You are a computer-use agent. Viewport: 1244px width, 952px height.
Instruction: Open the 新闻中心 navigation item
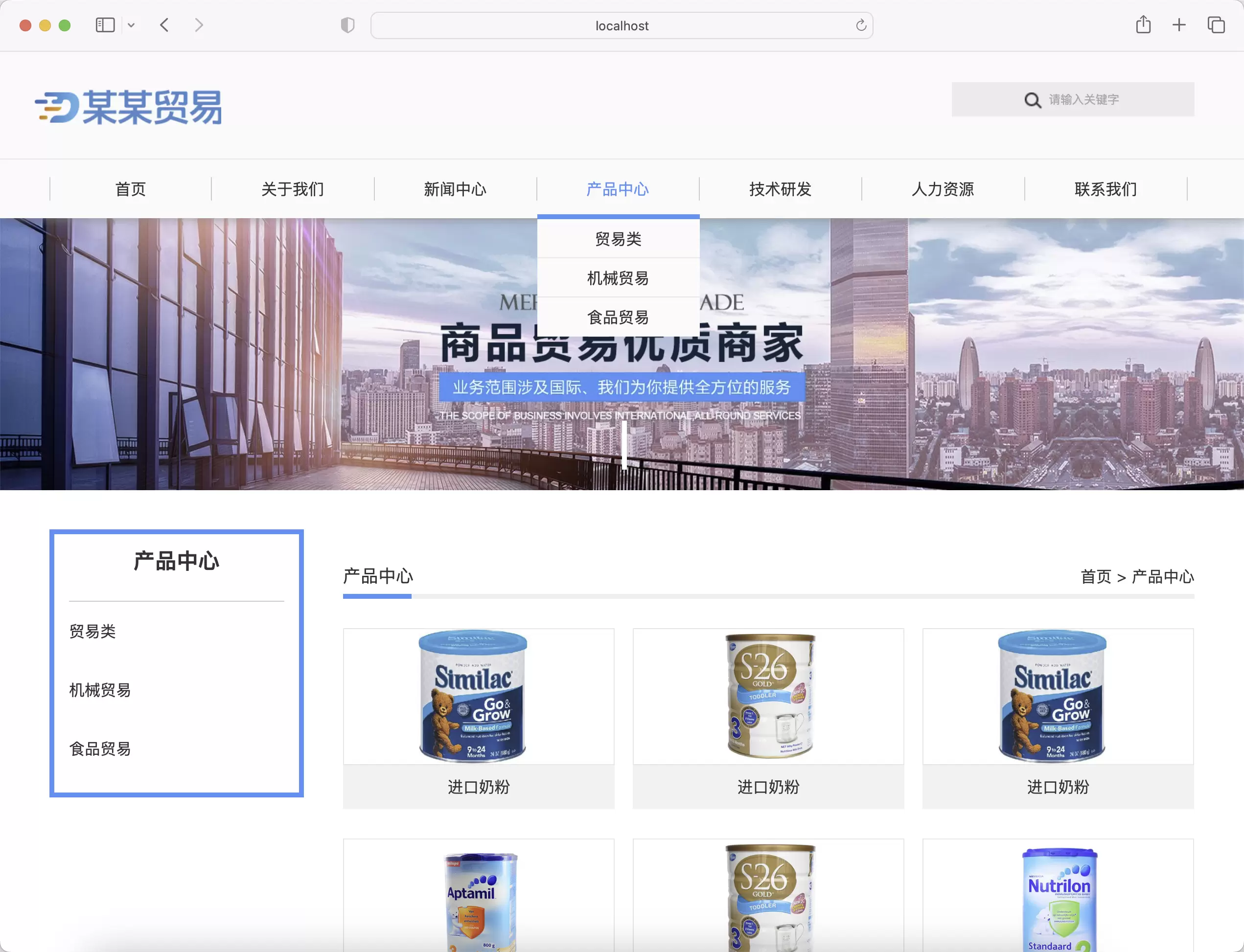point(455,189)
